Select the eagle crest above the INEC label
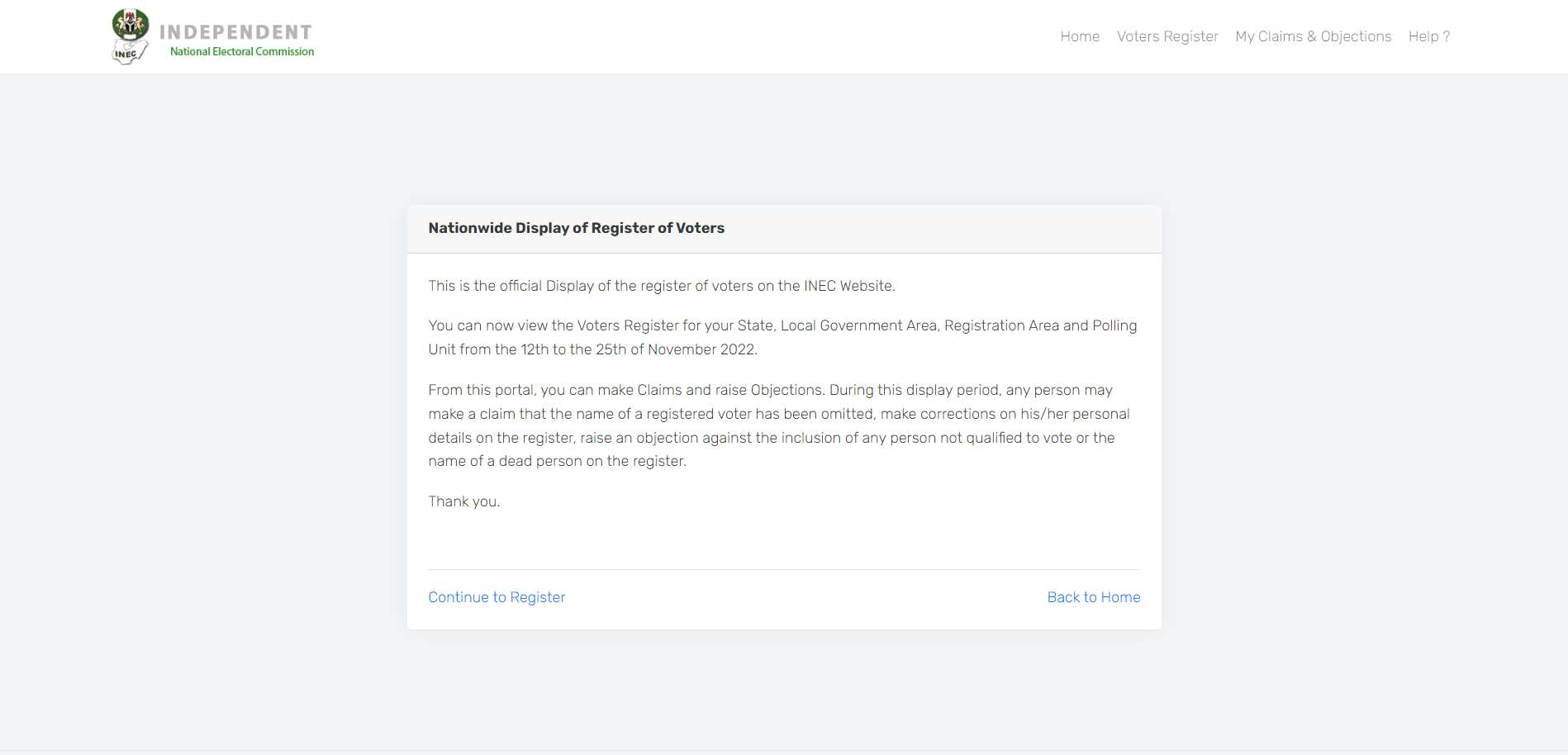 click(130, 23)
